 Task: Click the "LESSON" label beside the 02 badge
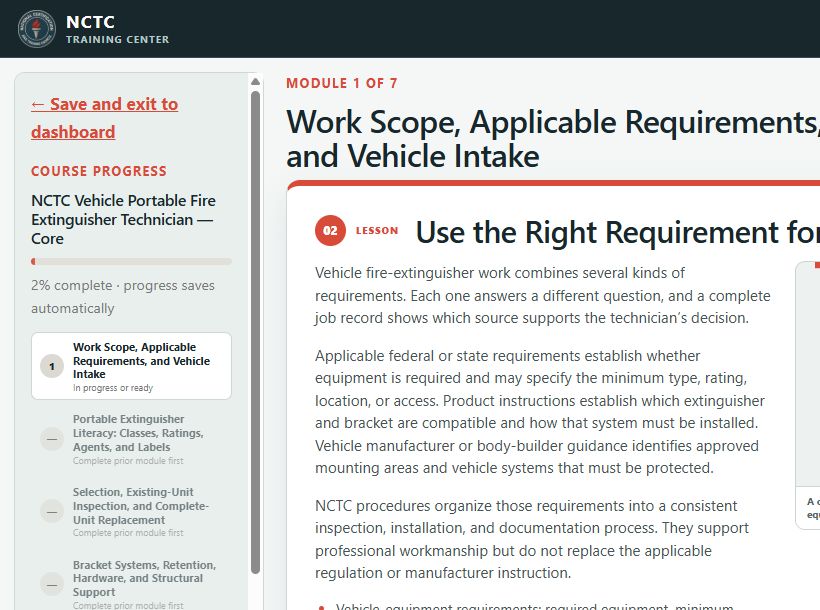click(377, 231)
